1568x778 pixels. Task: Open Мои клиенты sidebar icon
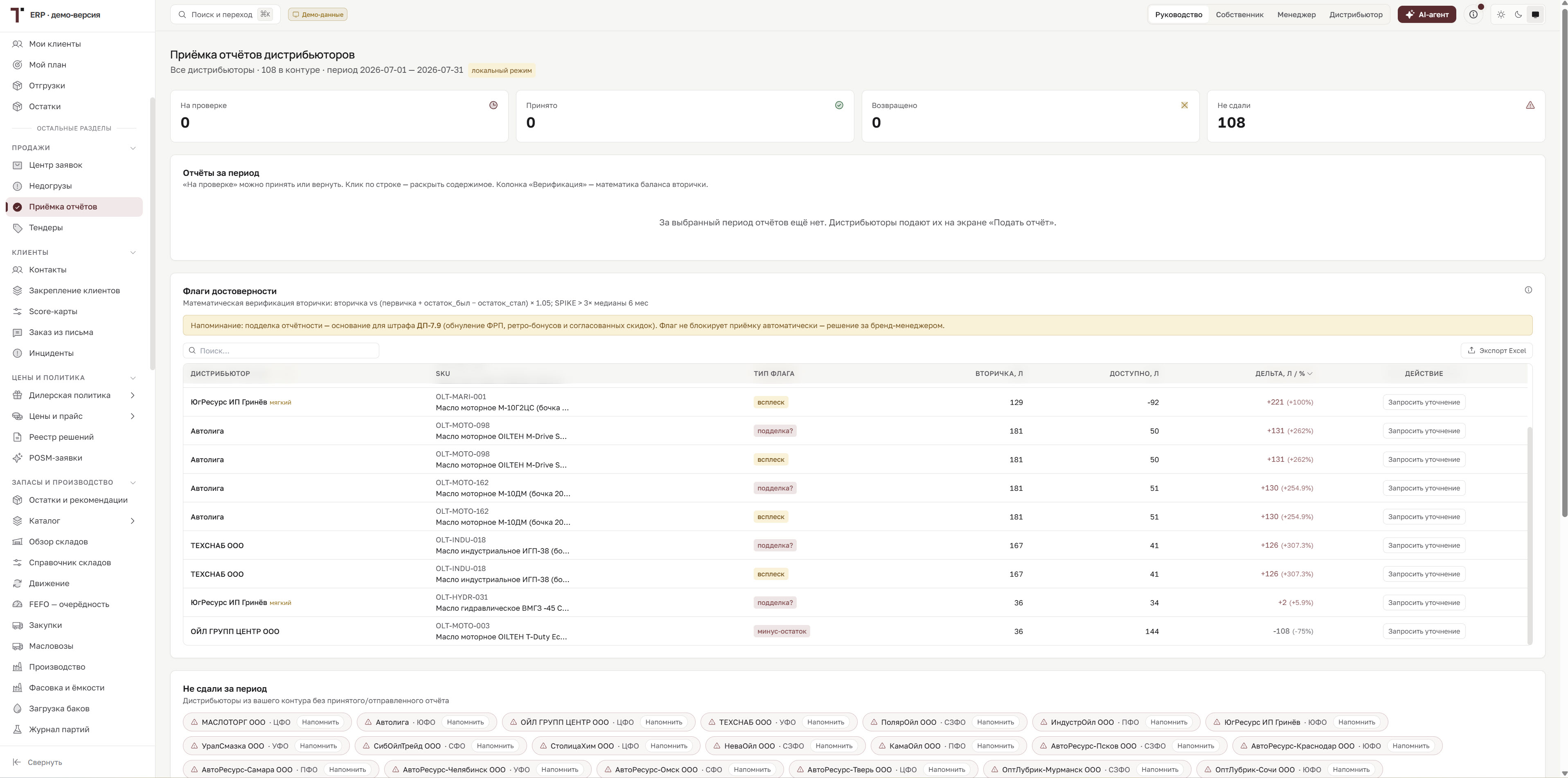(x=18, y=44)
